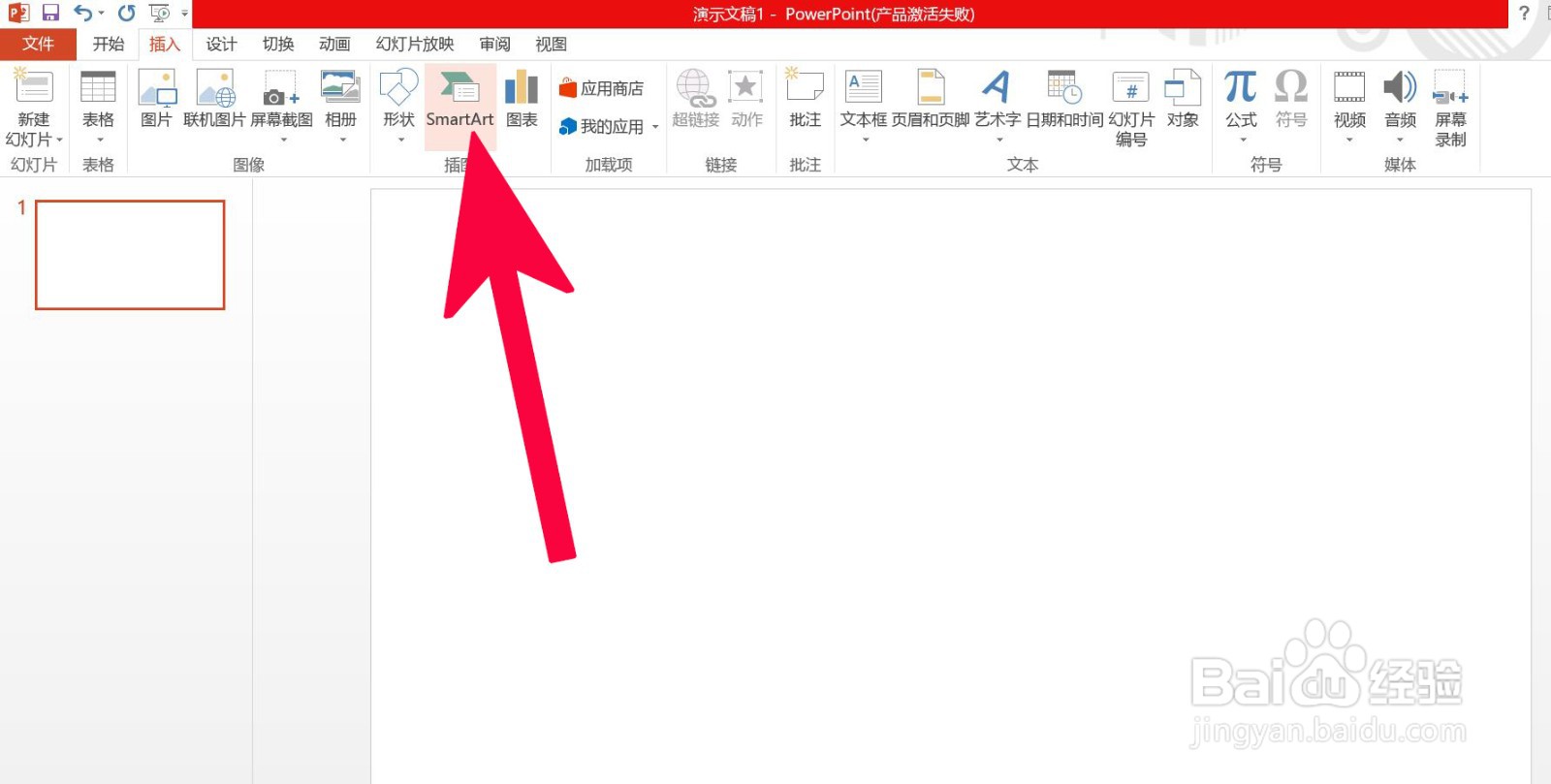The width and height of the screenshot is (1551, 784).
Task: Click the Hyperlink (超链接) icon
Action: 695,87
